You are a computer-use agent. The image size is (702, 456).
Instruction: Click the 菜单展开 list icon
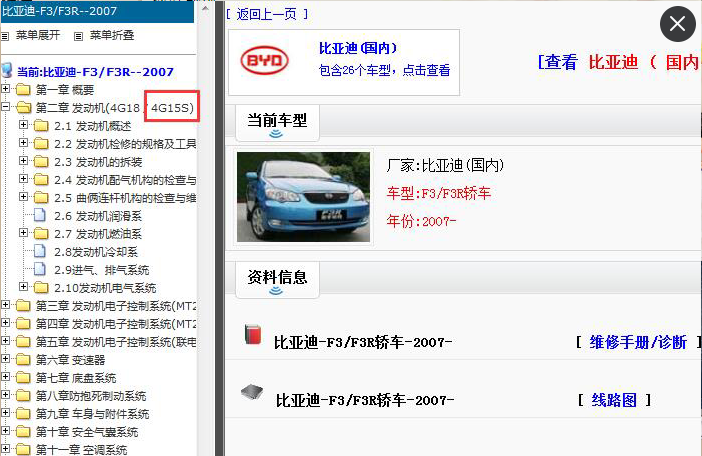(5, 36)
